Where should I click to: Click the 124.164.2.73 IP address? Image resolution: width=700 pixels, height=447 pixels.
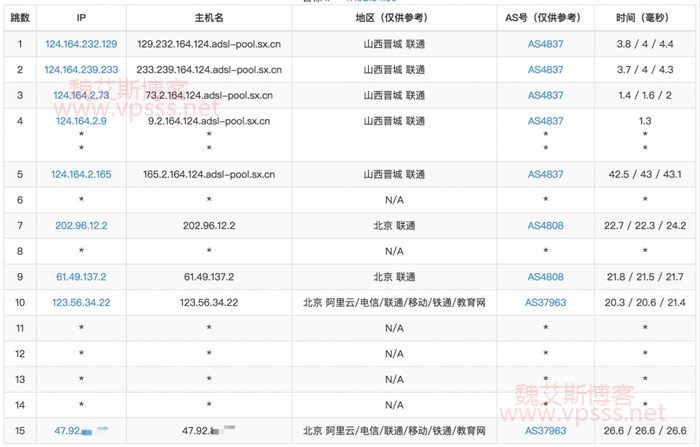[81, 95]
